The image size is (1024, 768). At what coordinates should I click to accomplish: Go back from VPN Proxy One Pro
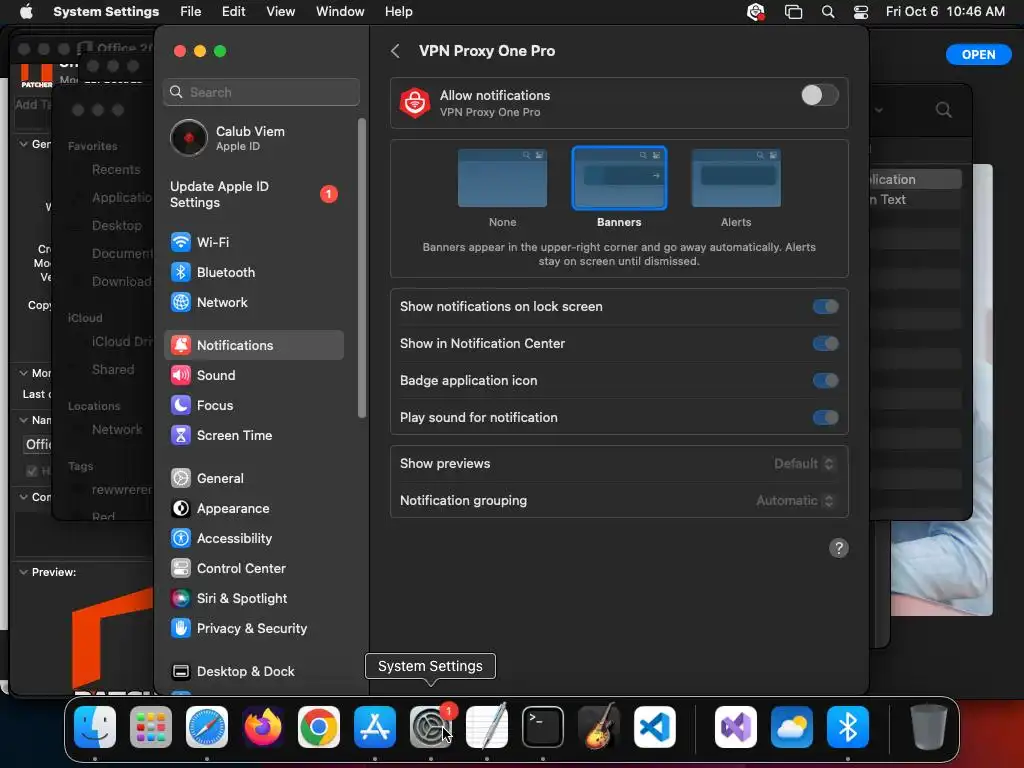[395, 51]
